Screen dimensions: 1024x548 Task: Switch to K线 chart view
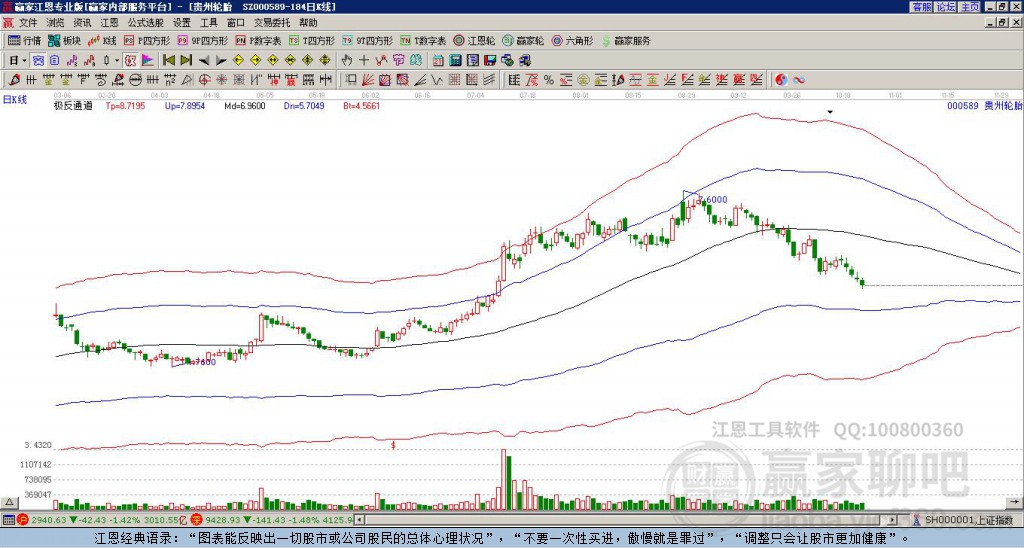click(102, 40)
